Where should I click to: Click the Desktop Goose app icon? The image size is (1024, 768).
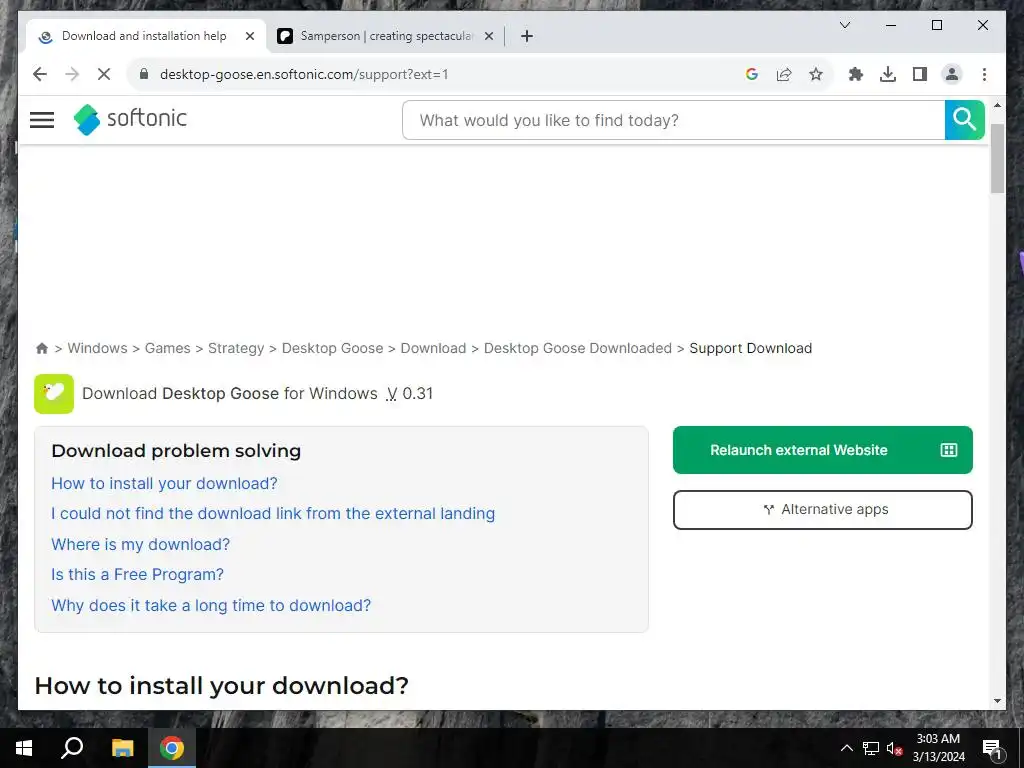coord(54,394)
